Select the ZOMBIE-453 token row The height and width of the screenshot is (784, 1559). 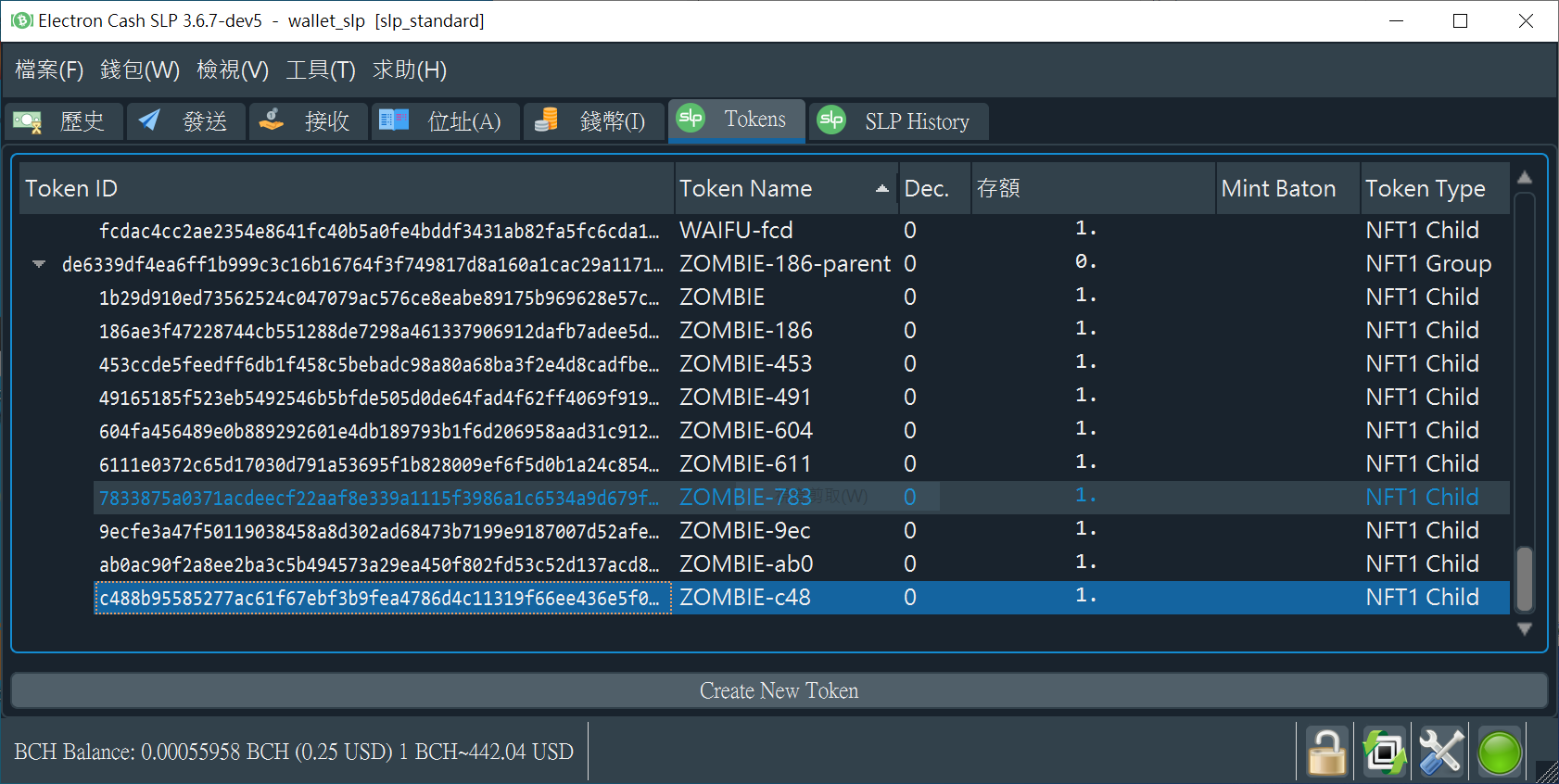(802, 364)
